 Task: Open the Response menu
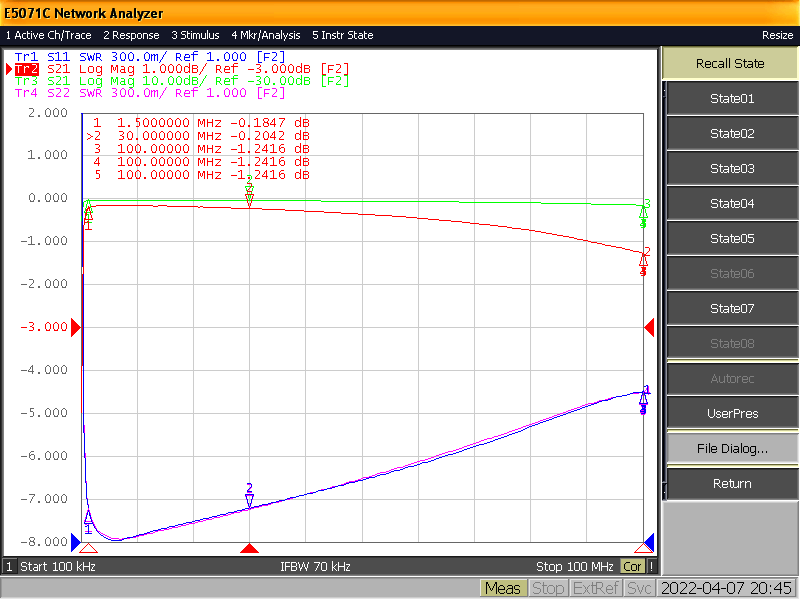(131, 35)
